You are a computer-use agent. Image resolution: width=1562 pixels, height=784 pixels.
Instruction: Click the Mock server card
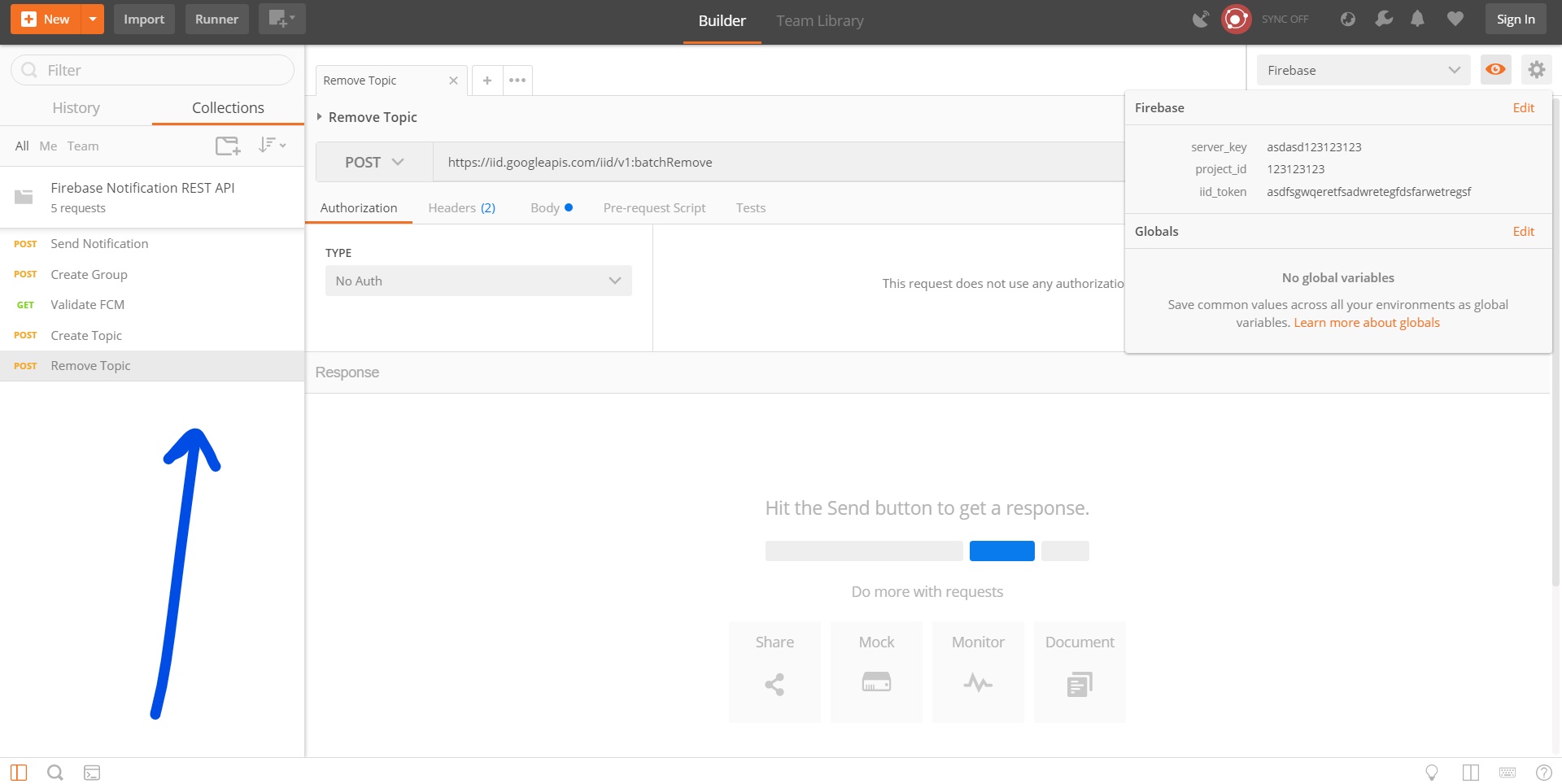click(876, 672)
